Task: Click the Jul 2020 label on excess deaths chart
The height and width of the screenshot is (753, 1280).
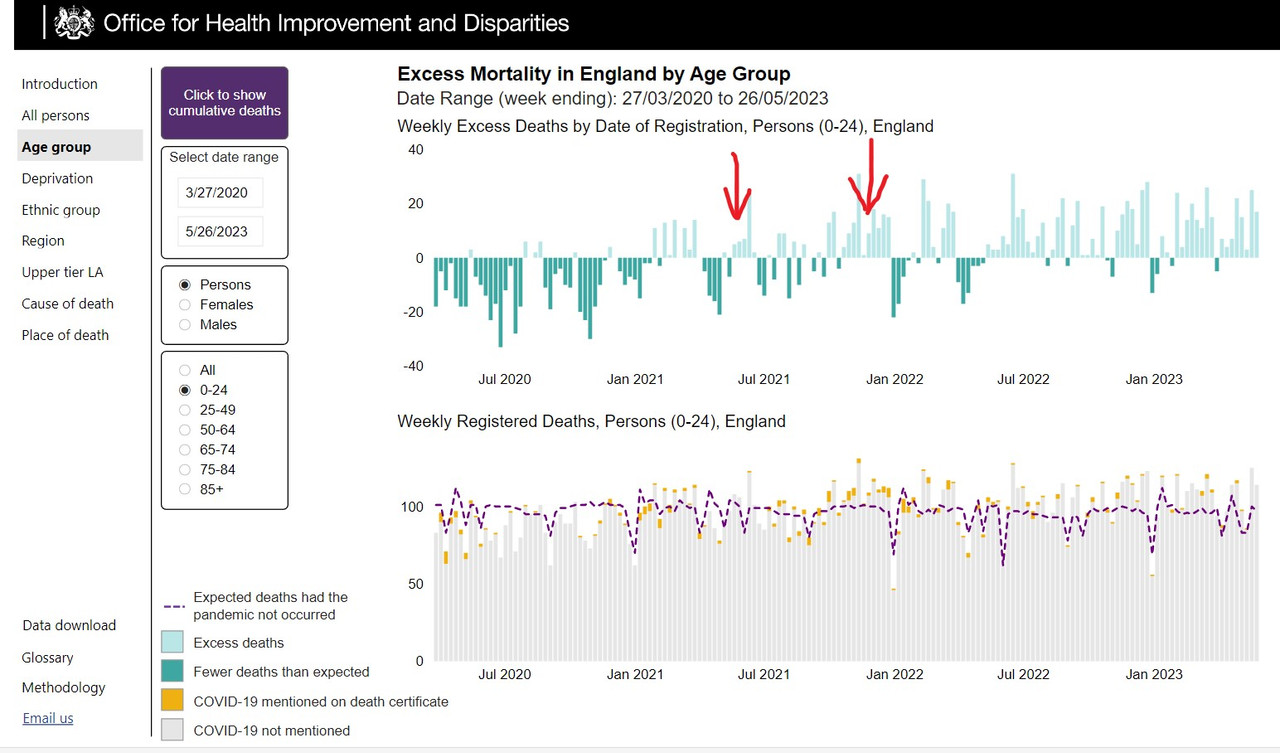Action: click(x=504, y=379)
